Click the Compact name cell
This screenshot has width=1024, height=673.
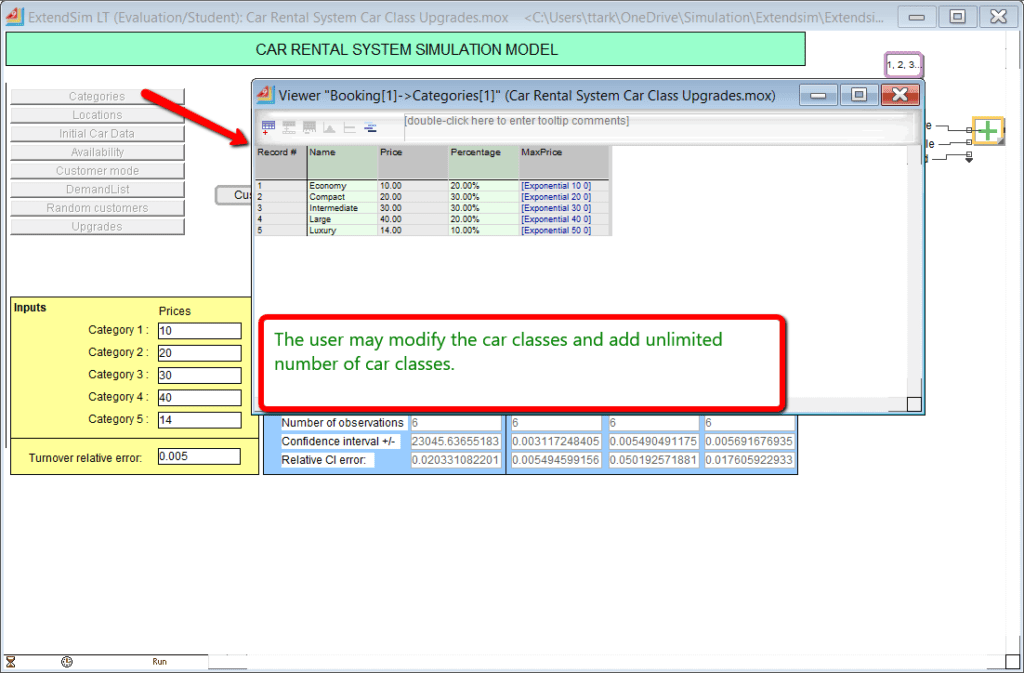[x=342, y=197]
